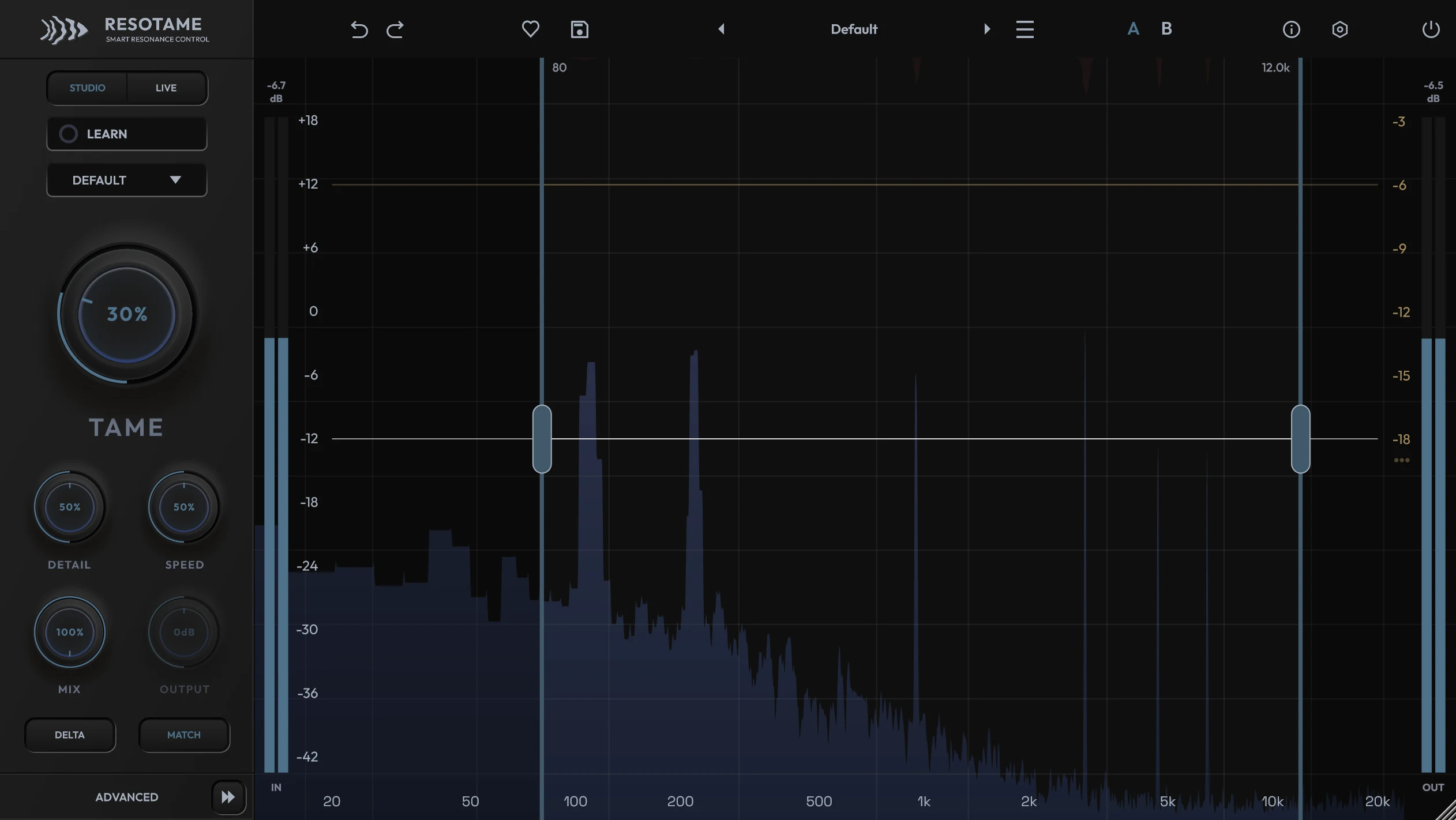Toggle the Delta listen button

click(70, 735)
